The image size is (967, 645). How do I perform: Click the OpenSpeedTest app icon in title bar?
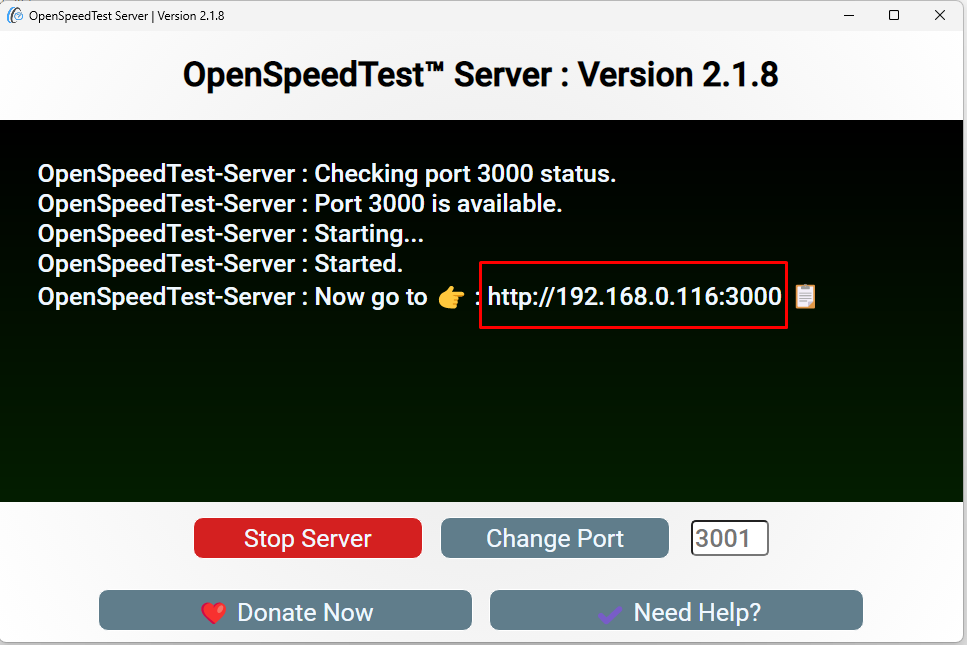click(x=15, y=15)
